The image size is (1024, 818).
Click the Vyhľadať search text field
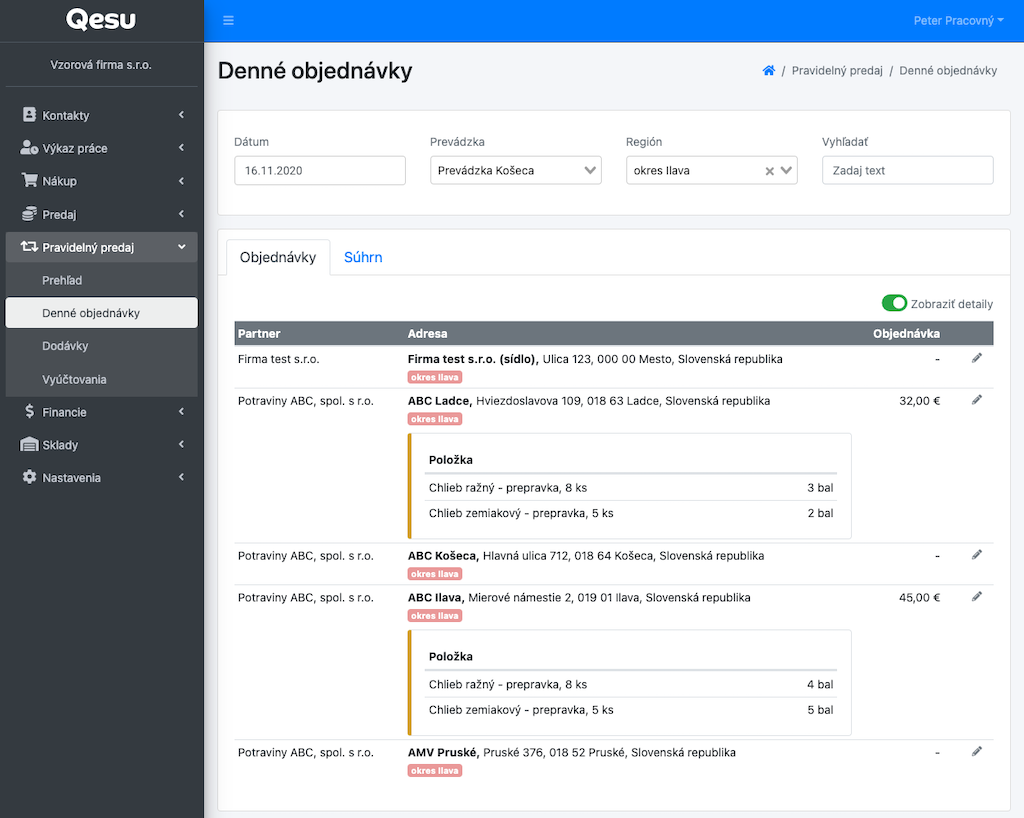[907, 171]
